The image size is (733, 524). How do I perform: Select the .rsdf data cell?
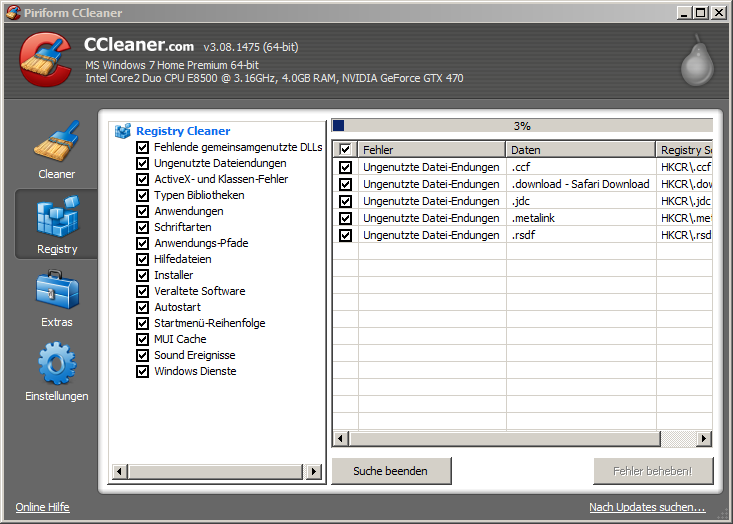point(581,235)
